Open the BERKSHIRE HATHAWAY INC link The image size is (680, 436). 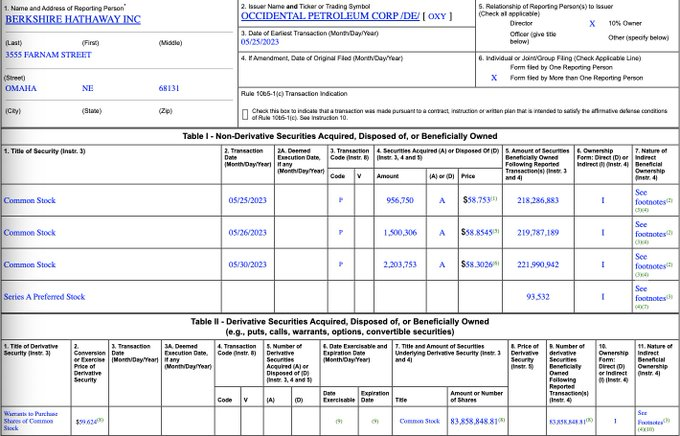(73, 20)
